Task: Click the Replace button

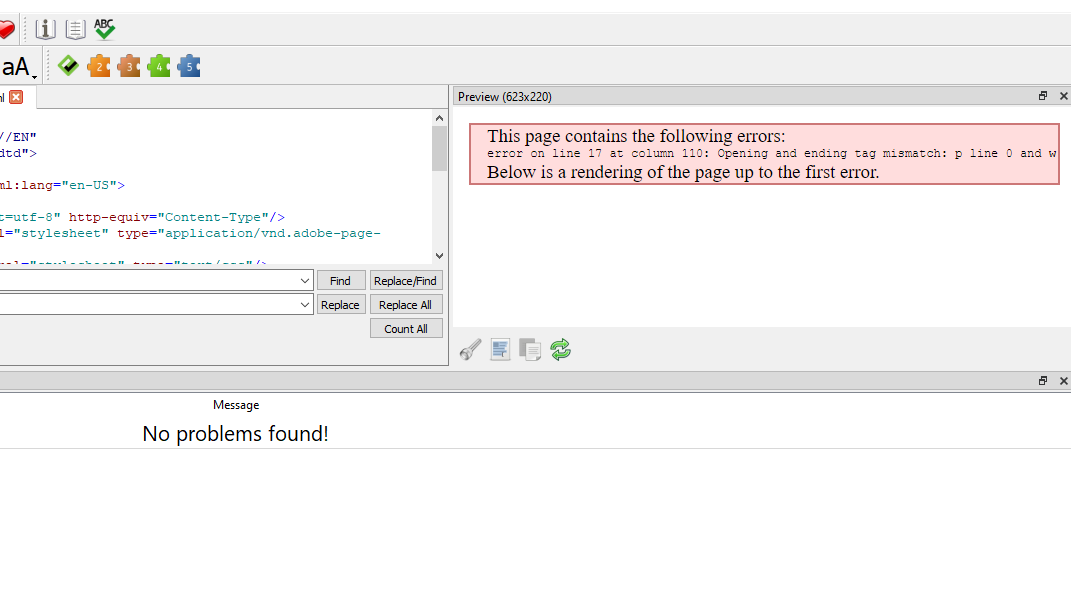Action: click(x=341, y=305)
